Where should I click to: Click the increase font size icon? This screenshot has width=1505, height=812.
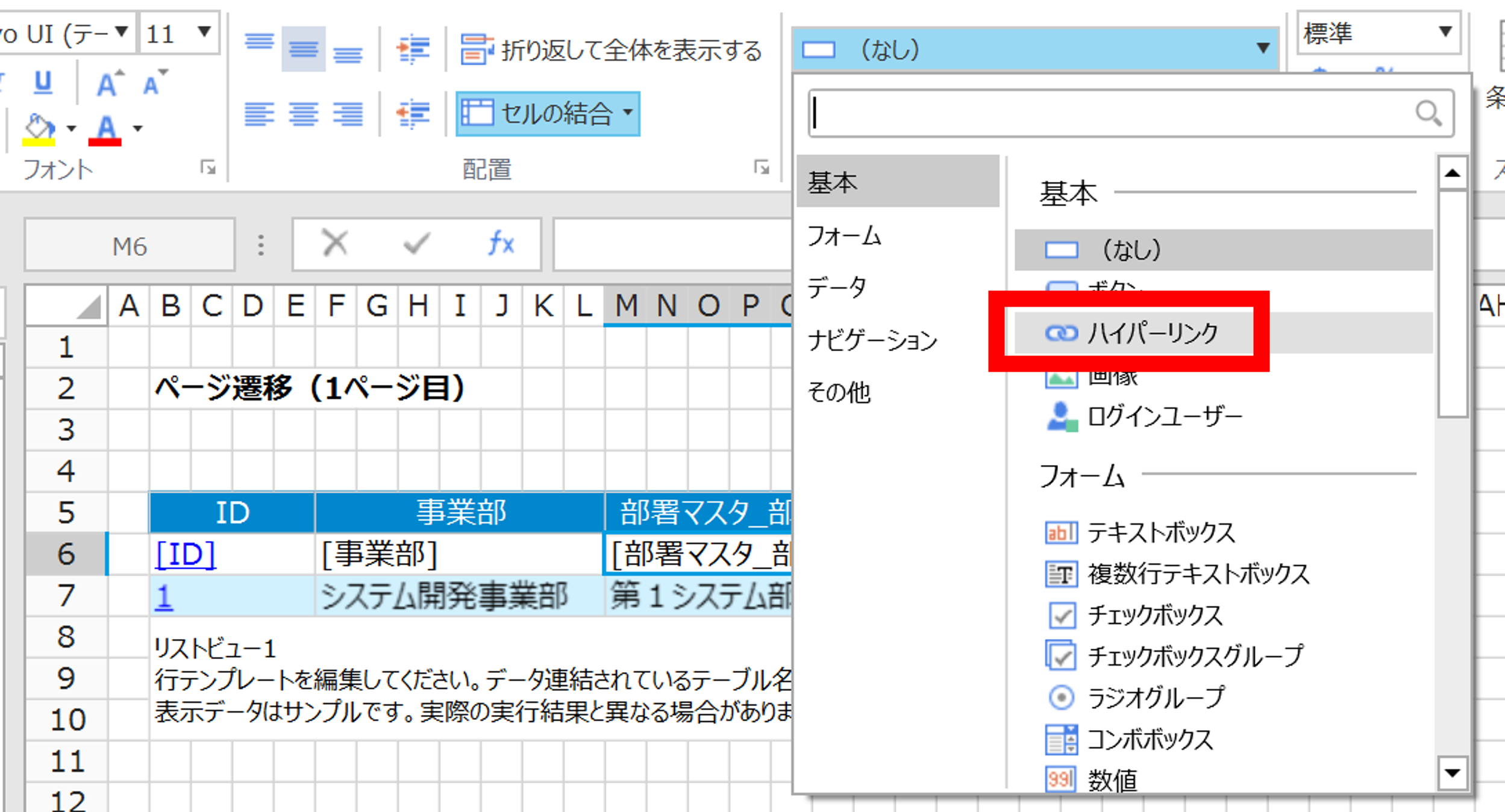[x=110, y=84]
